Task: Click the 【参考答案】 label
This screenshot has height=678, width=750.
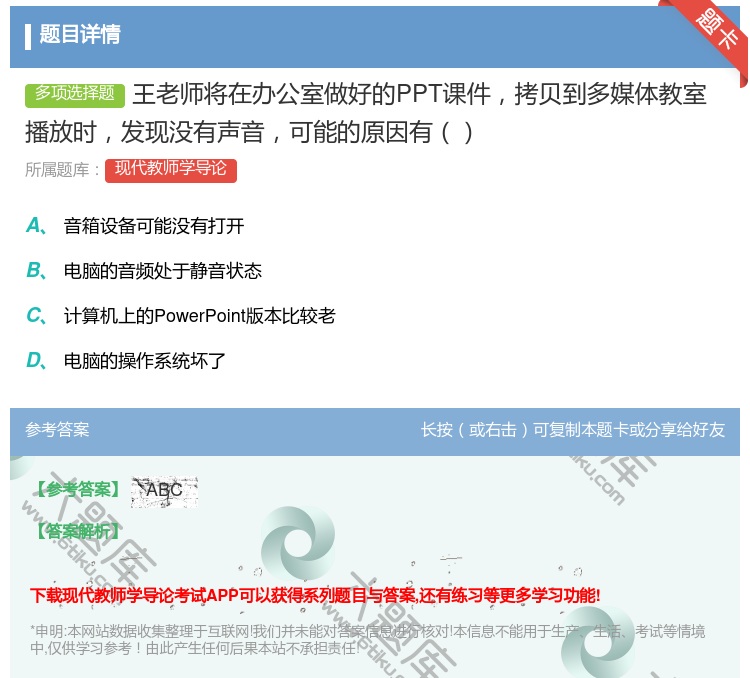Action: point(78,489)
